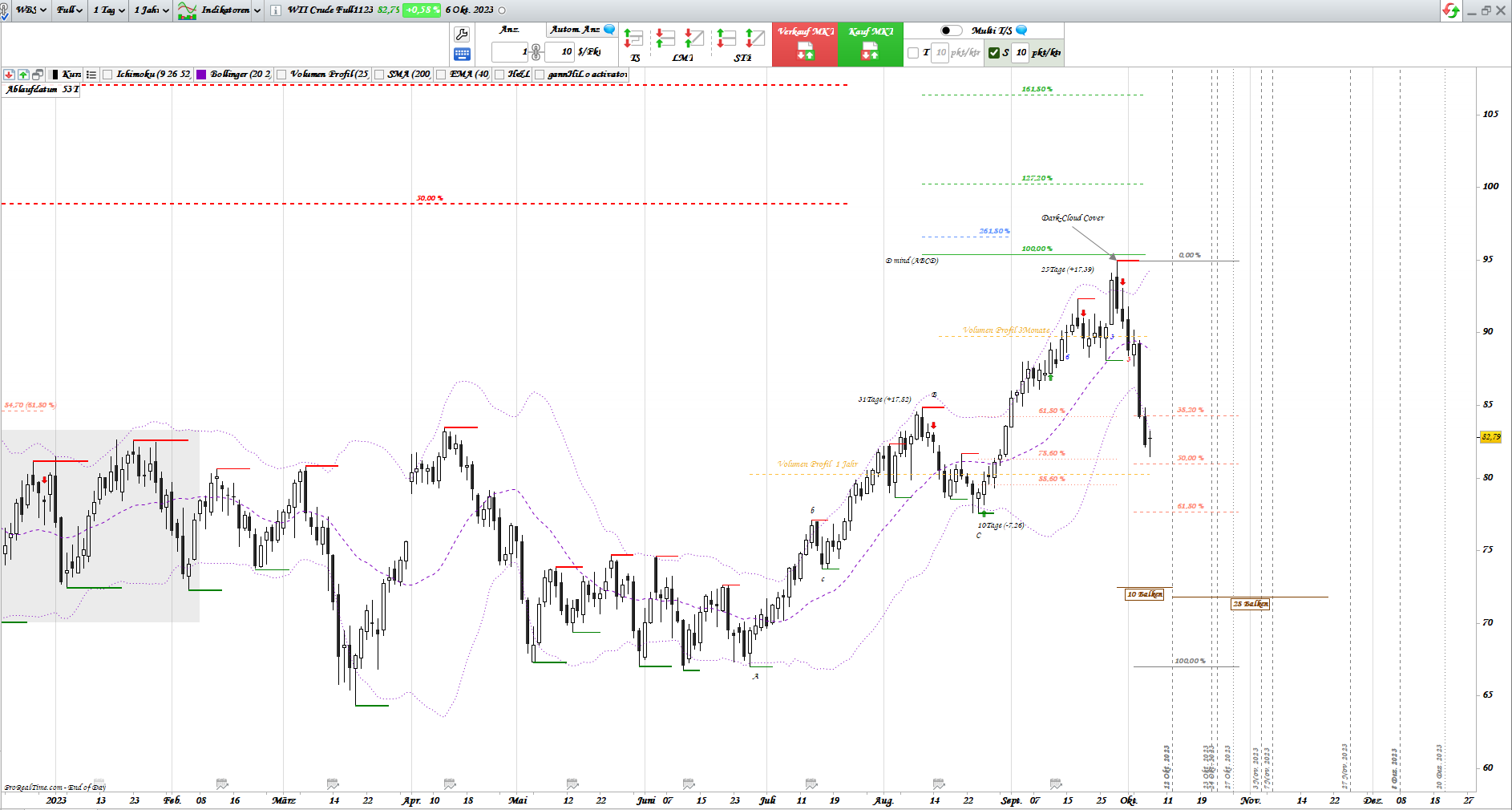The width and height of the screenshot is (1512, 810).
Task: Click the speech bubble next to Multi T/S
Action: (x=1021, y=30)
